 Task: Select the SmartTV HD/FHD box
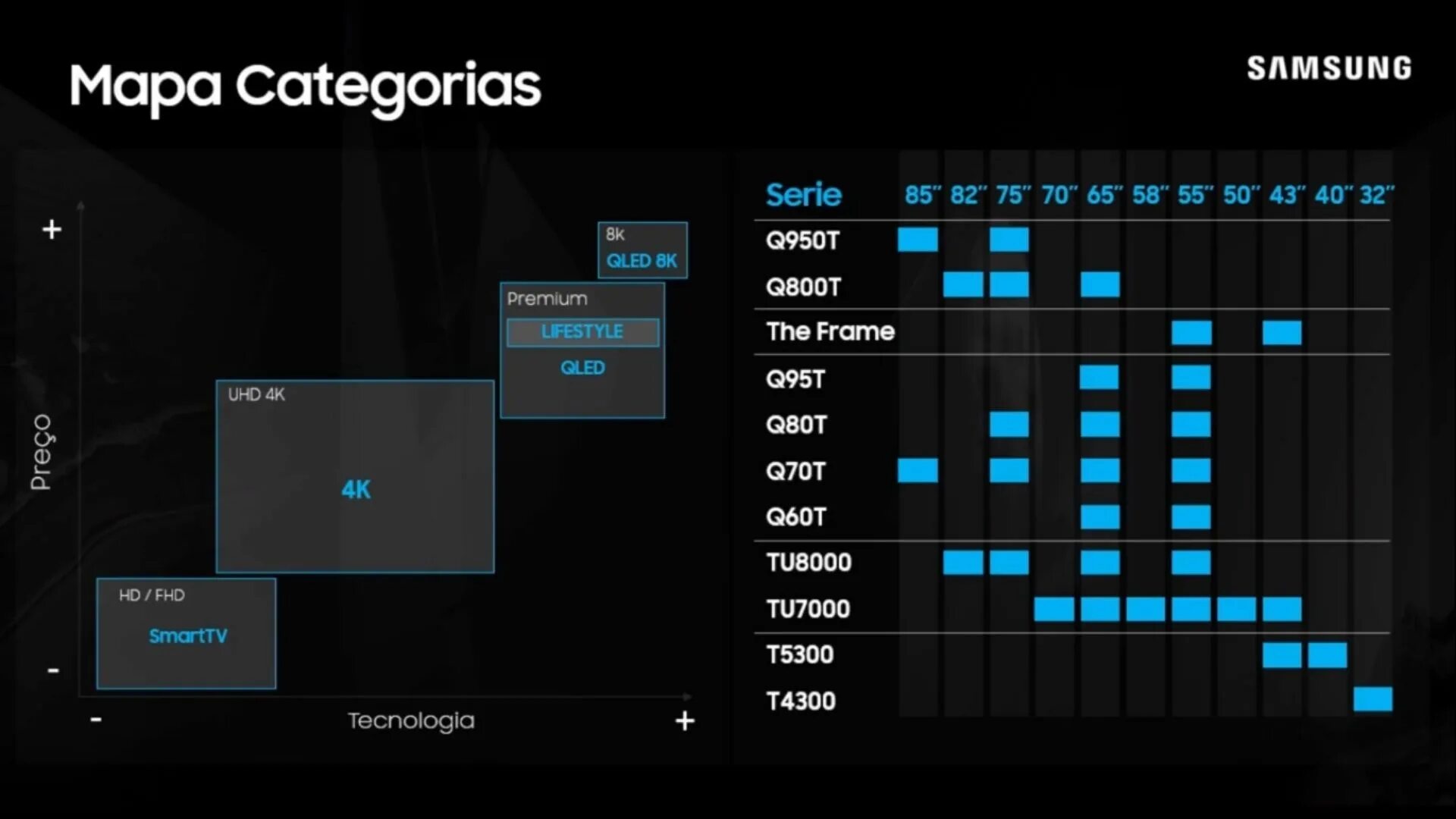point(187,634)
